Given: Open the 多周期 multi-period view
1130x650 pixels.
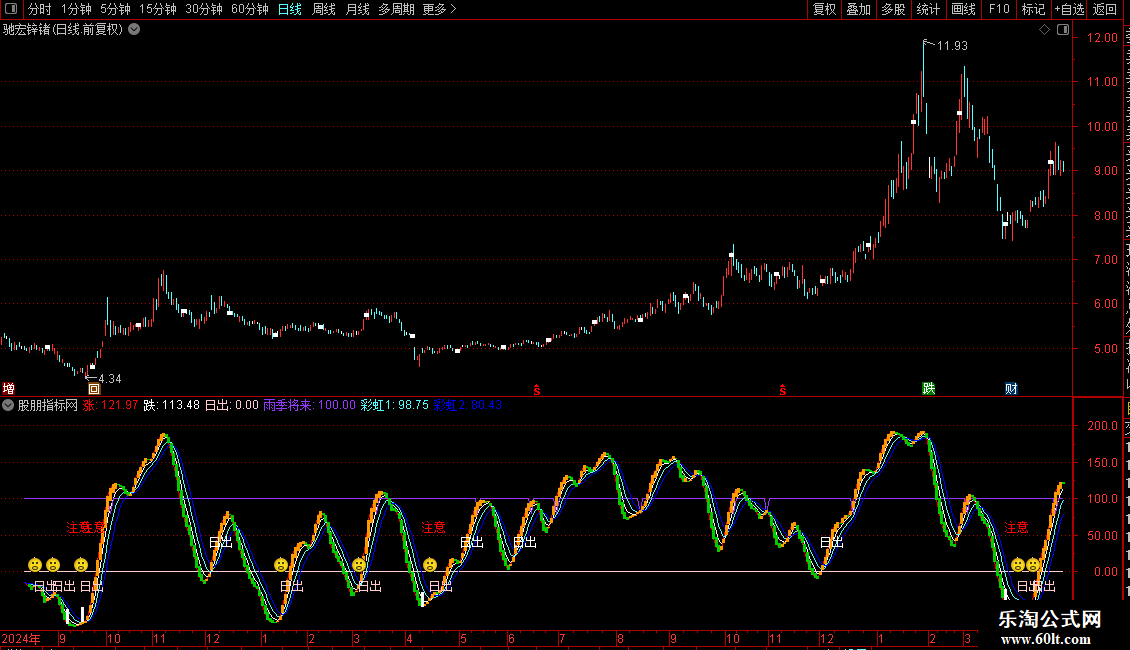Looking at the screenshot, I should (396, 9).
